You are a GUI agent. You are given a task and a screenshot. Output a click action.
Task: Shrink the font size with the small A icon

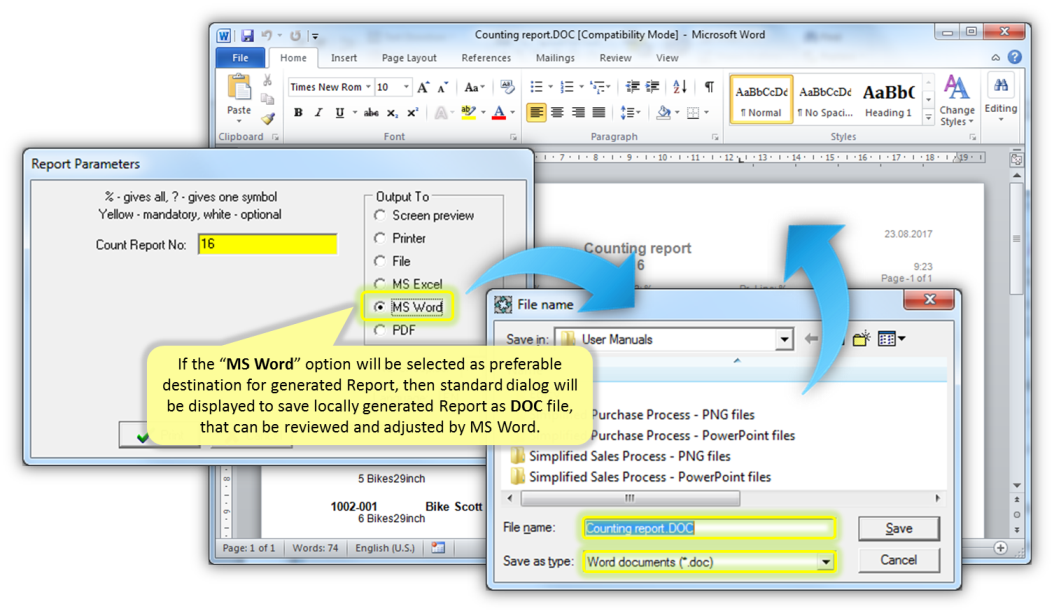coord(442,87)
